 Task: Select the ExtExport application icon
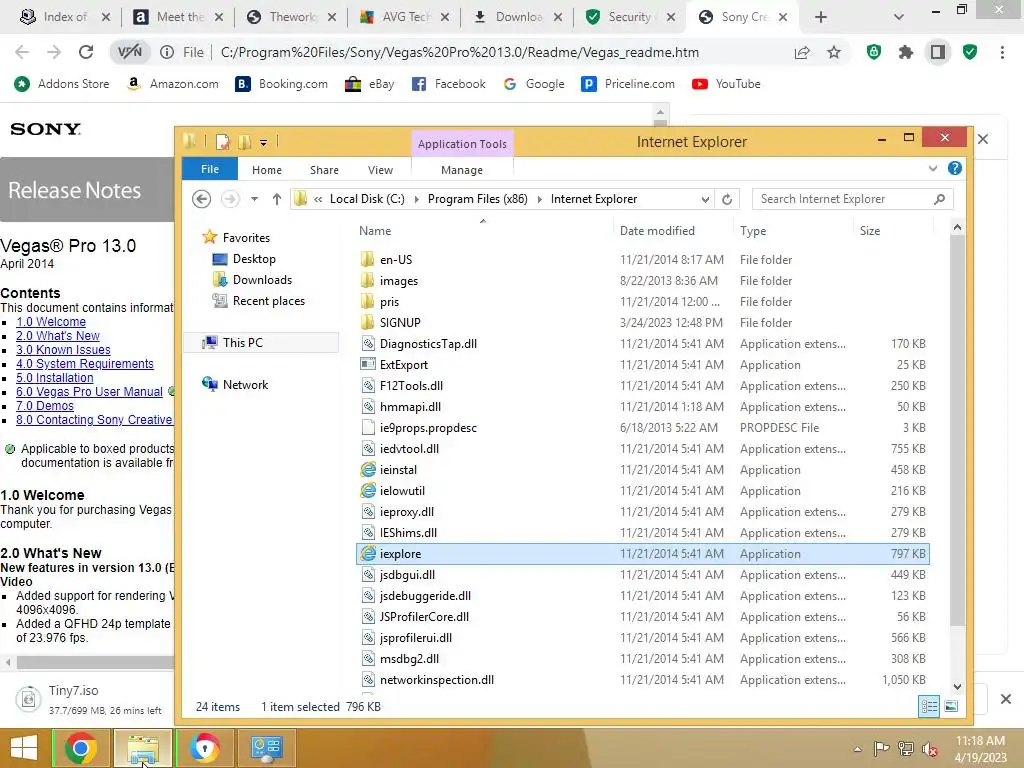coord(368,364)
